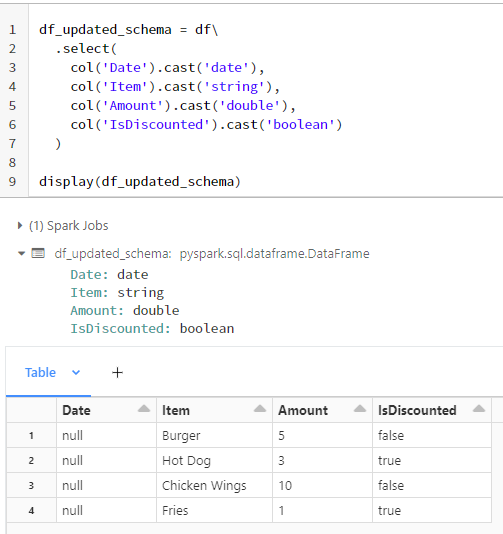Expand the Spark Jobs section
This screenshot has width=503, height=534.
click(x=20, y=225)
